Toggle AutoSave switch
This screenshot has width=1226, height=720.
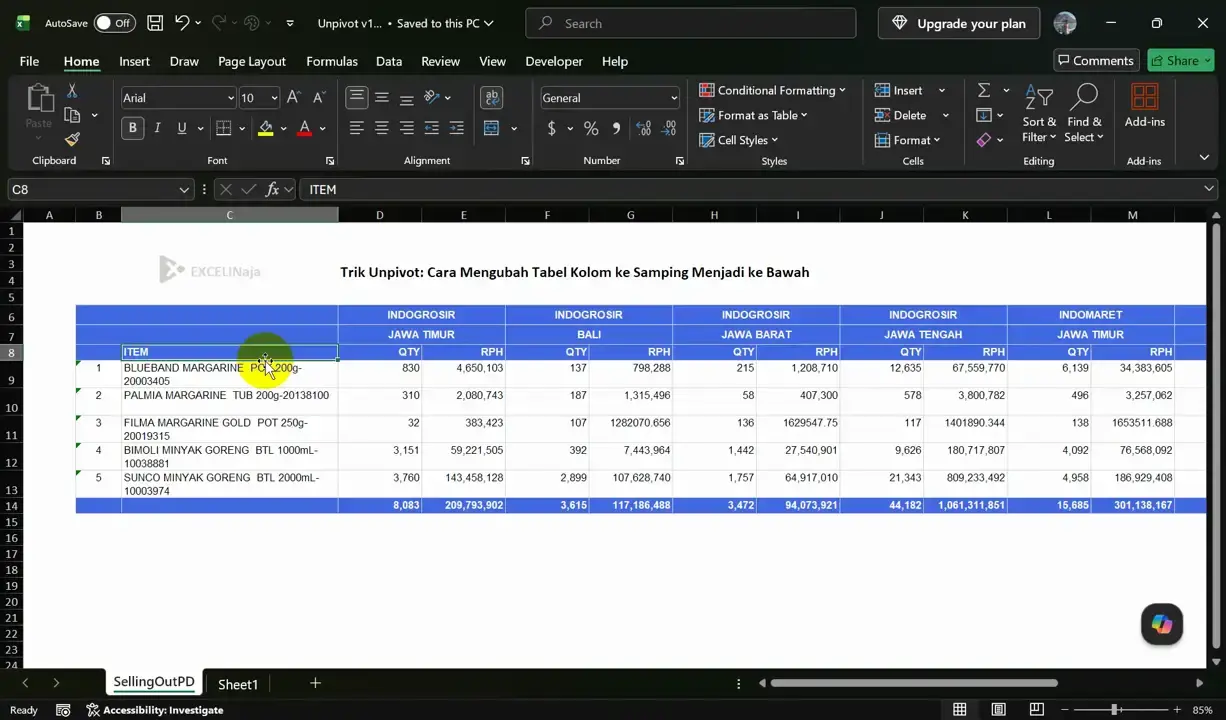coord(115,23)
